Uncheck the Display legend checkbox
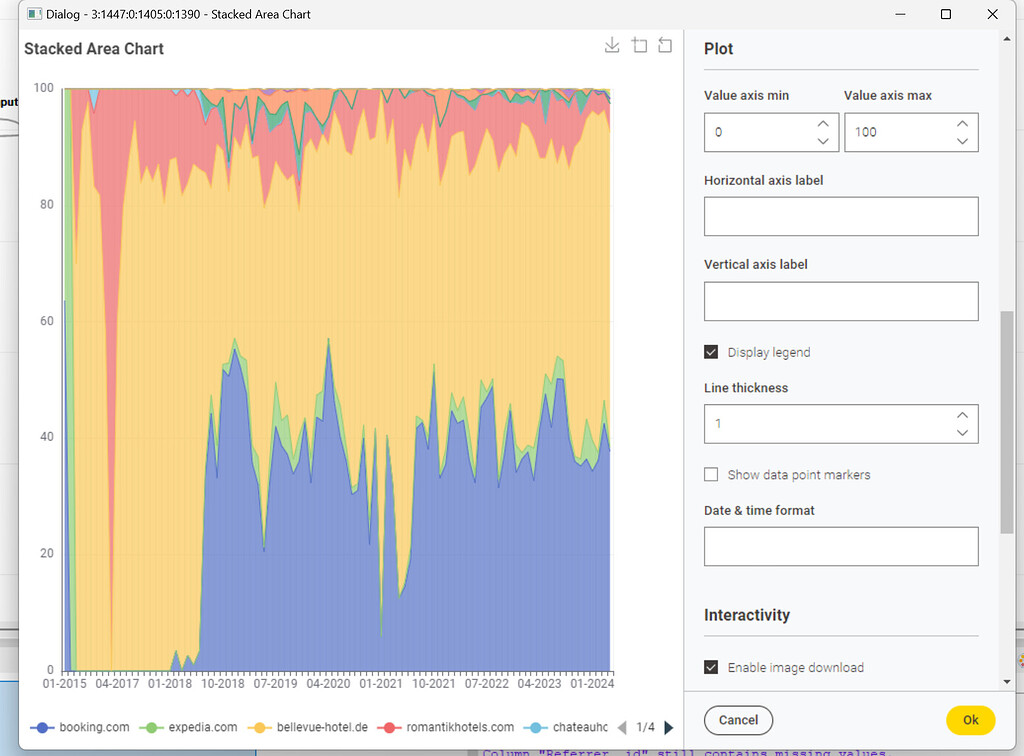This screenshot has height=756, width=1024. coord(711,352)
